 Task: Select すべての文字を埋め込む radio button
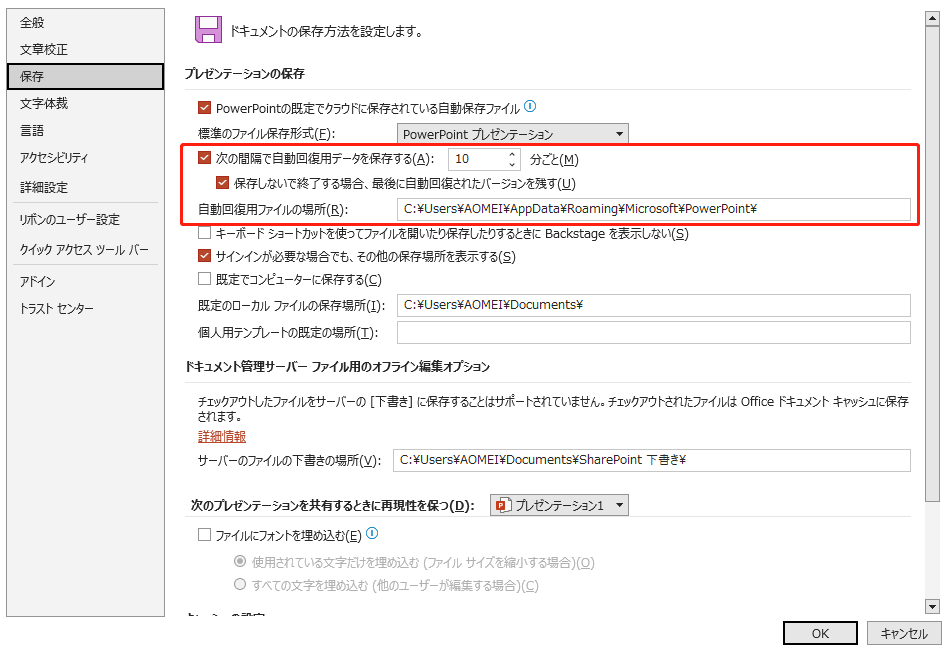pos(240,585)
